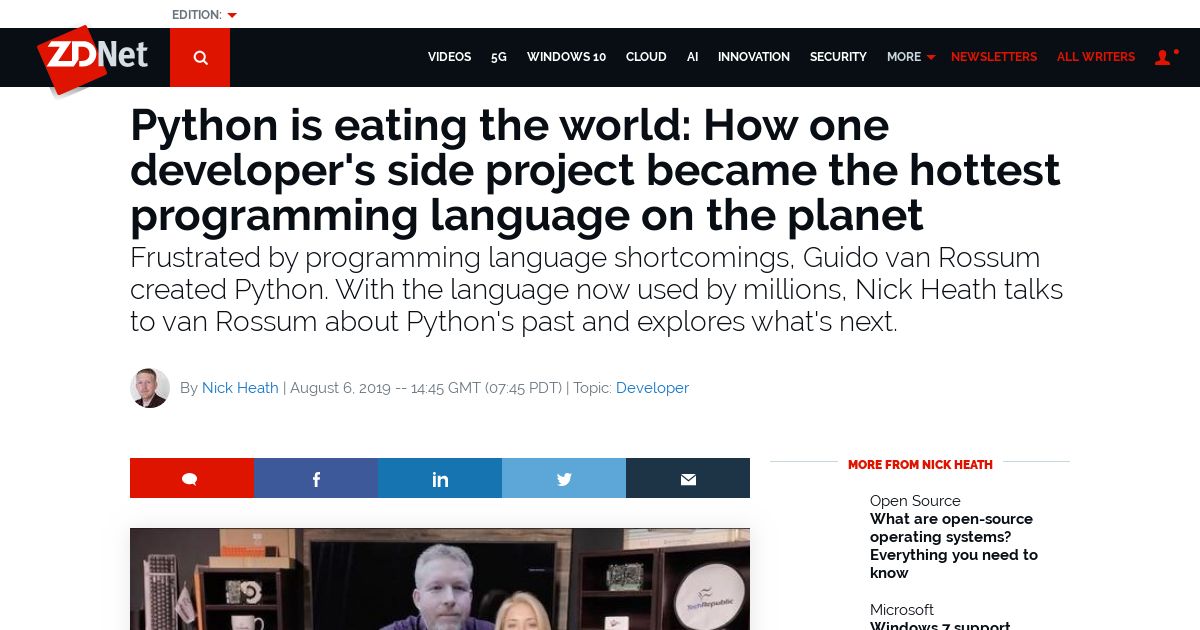Open author Nick Heath's profile link

coord(240,388)
